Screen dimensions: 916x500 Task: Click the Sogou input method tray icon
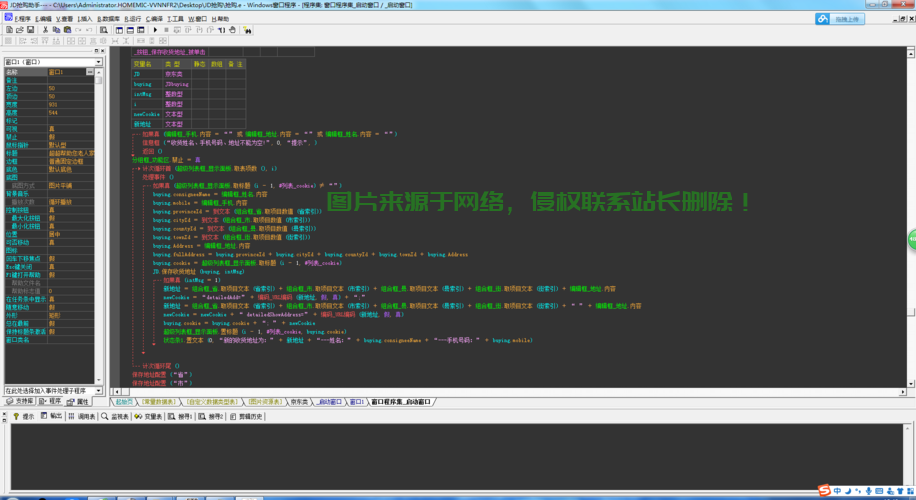[x=824, y=491]
